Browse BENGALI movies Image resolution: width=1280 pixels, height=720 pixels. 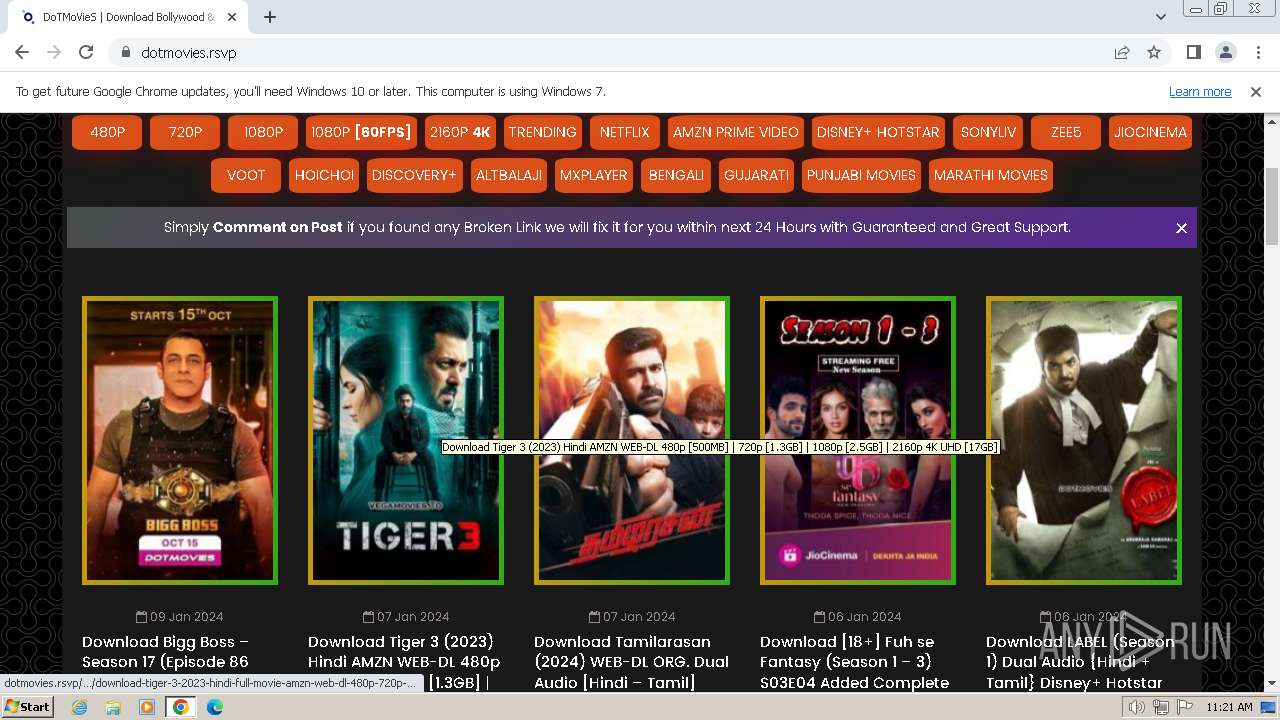coord(676,175)
